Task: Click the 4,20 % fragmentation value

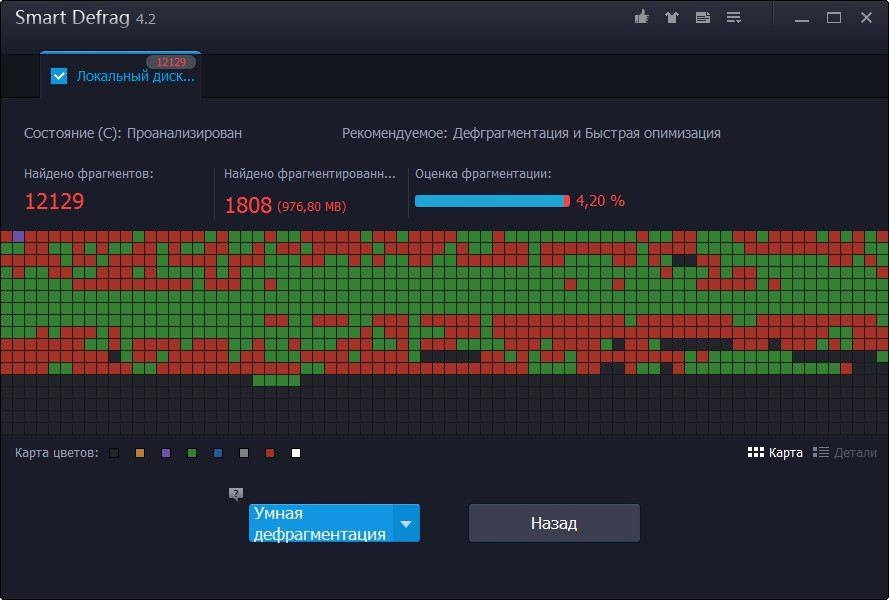Action: click(x=600, y=201)
